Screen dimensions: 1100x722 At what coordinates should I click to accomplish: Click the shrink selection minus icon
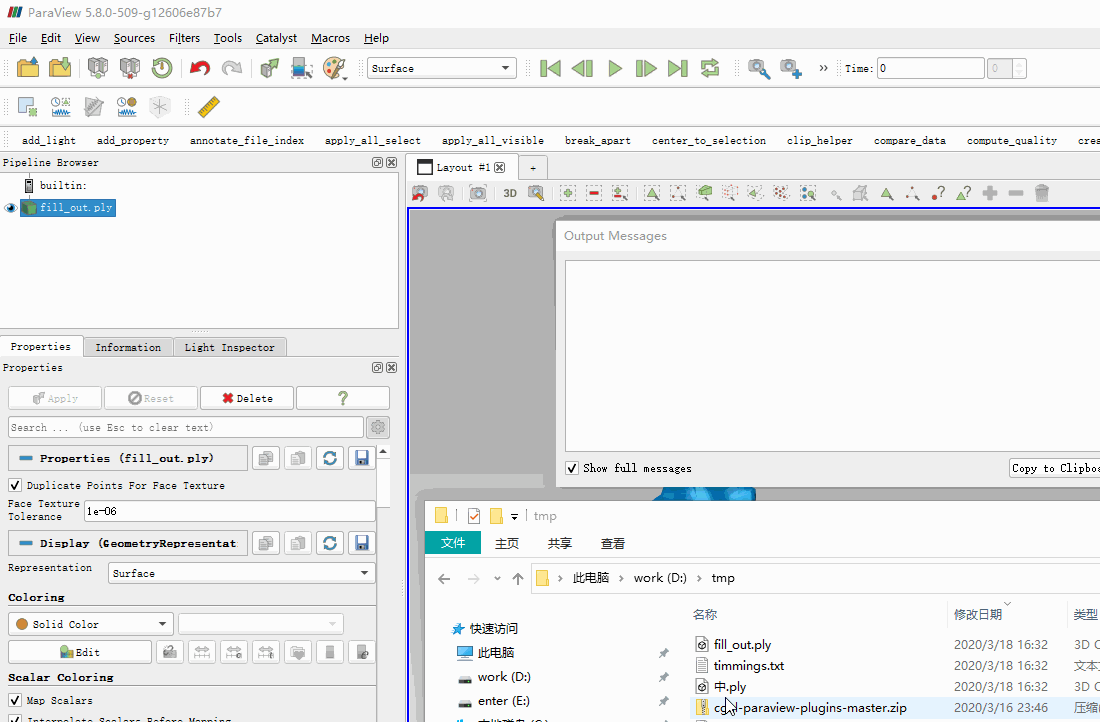1016,193
